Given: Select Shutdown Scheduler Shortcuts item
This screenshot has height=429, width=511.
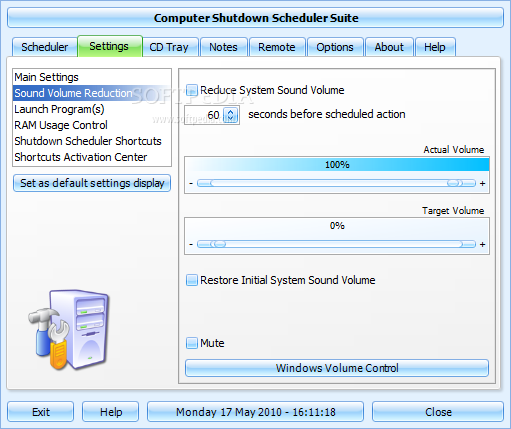Looking at the screenshot, I should 92,141.
